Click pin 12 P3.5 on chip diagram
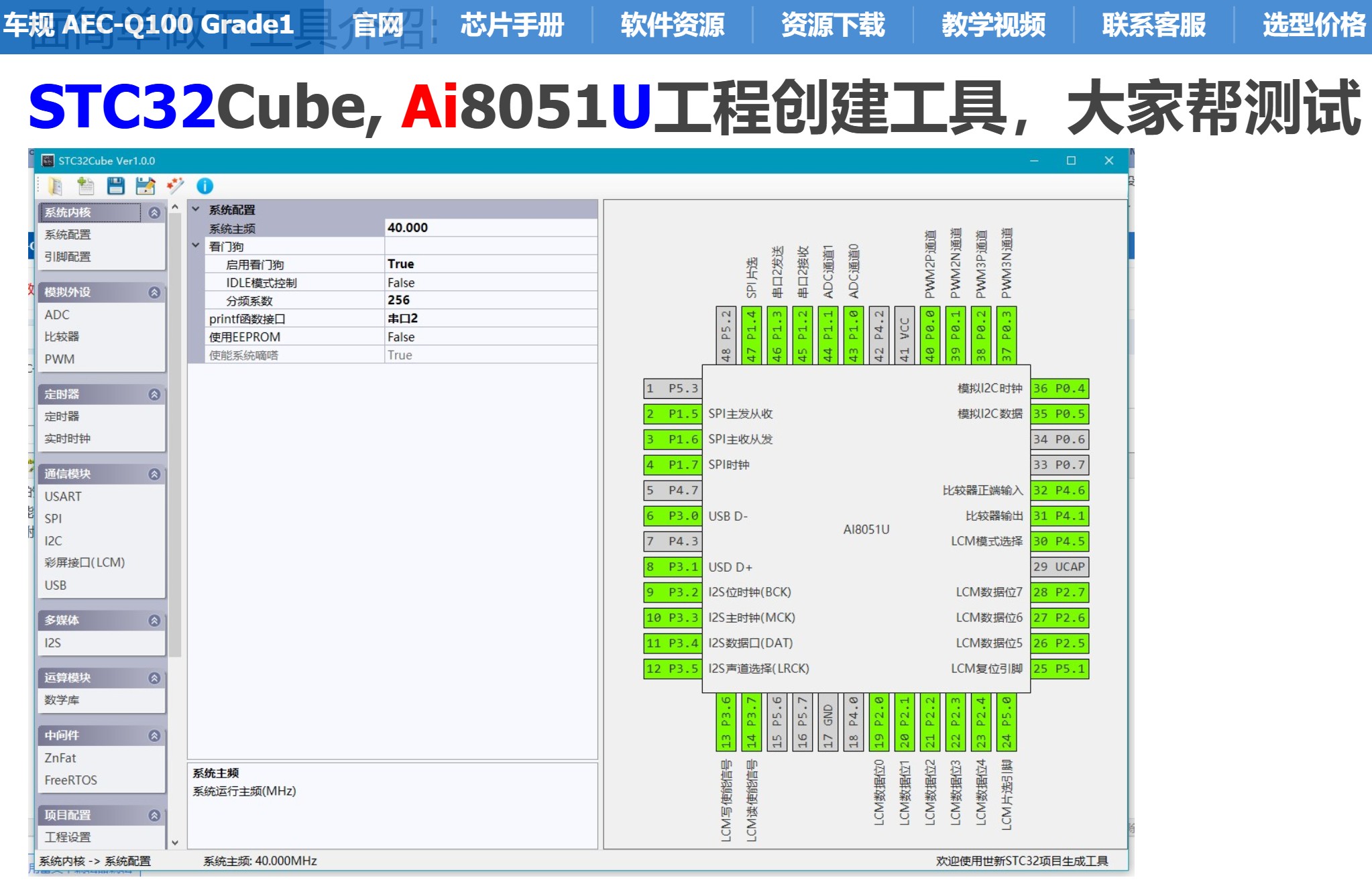This screenshot has height=882, width=1372. pyautogui.click(x=673, y=668)
